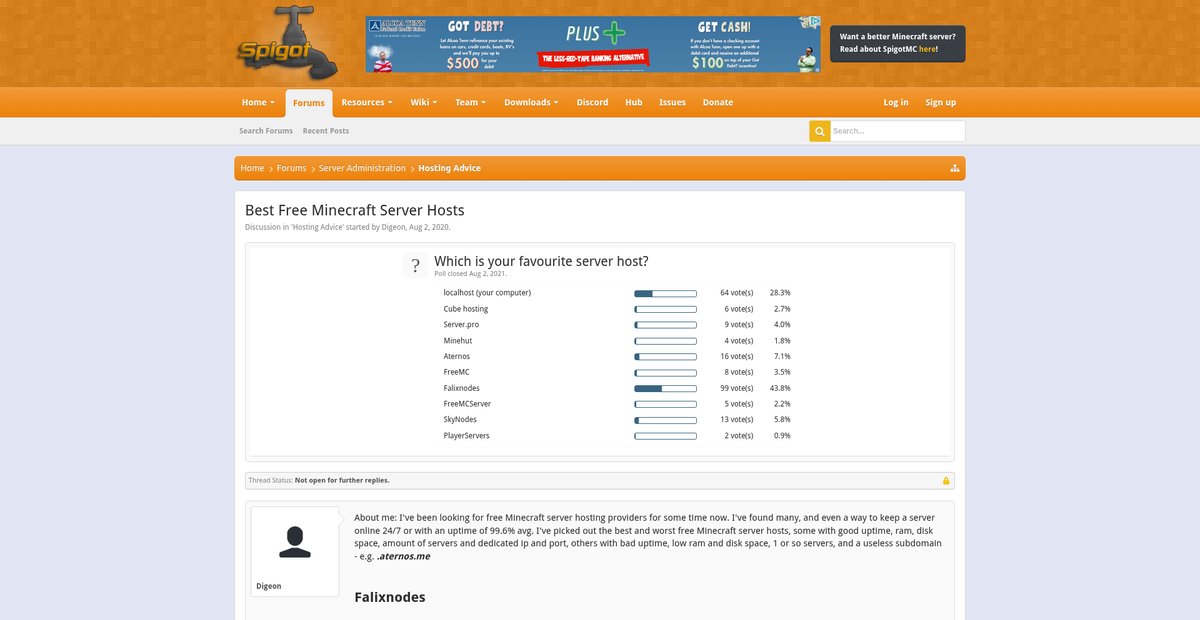Click the Aug 2, 2020 date link
Image resolution: width=1200 pixels, height=620 pixels.
[429, 227]
